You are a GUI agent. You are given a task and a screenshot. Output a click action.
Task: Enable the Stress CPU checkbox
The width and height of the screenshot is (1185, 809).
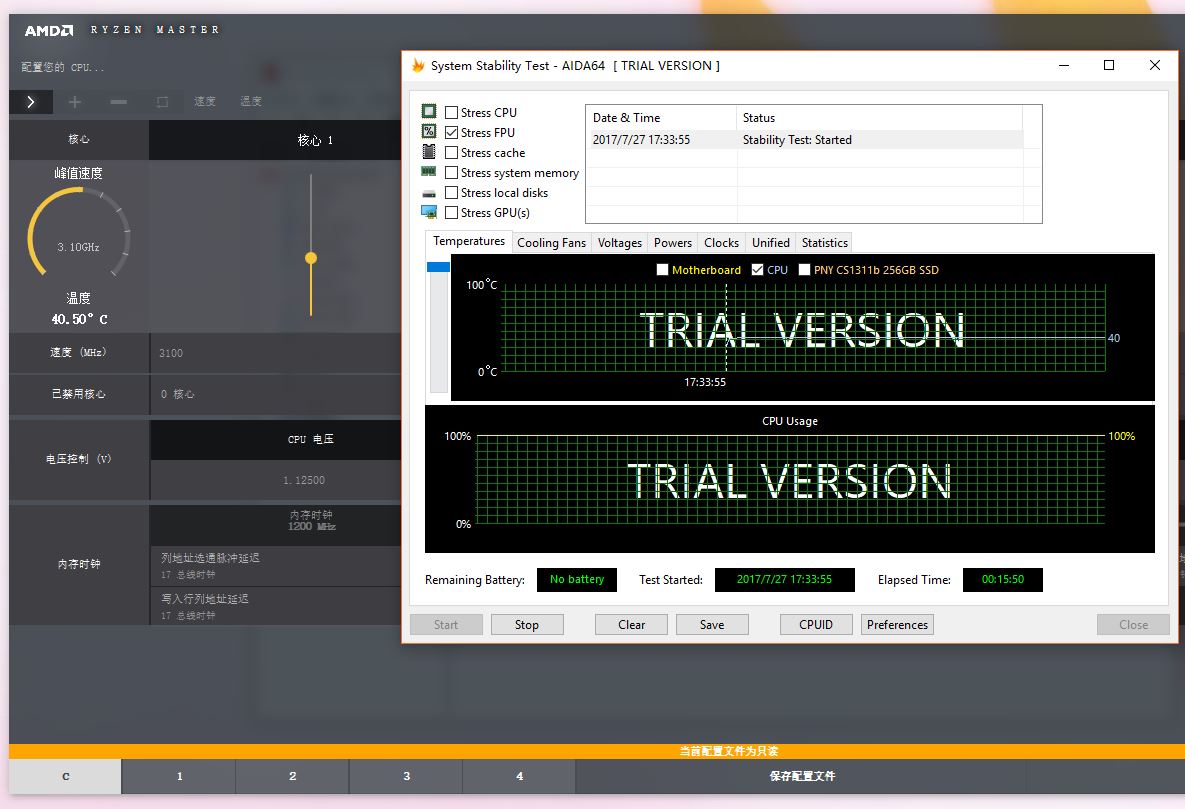[451, 112]
